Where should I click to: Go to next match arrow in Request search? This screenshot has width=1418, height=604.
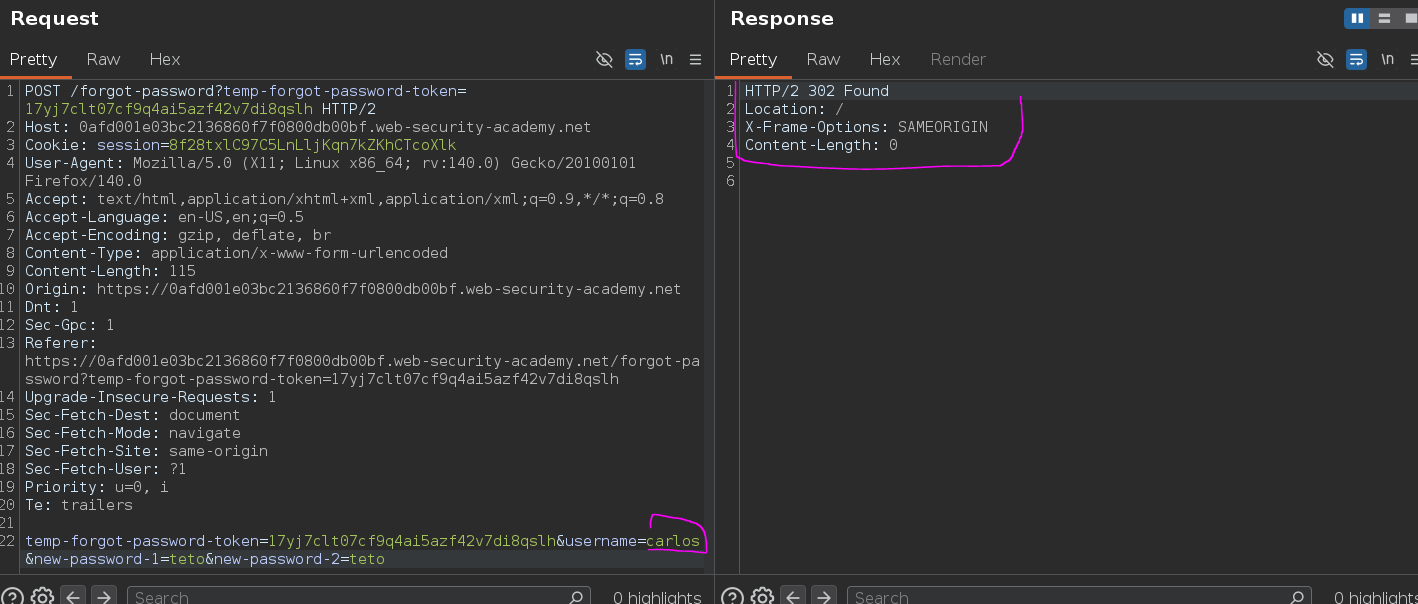(x=103, y=597)
